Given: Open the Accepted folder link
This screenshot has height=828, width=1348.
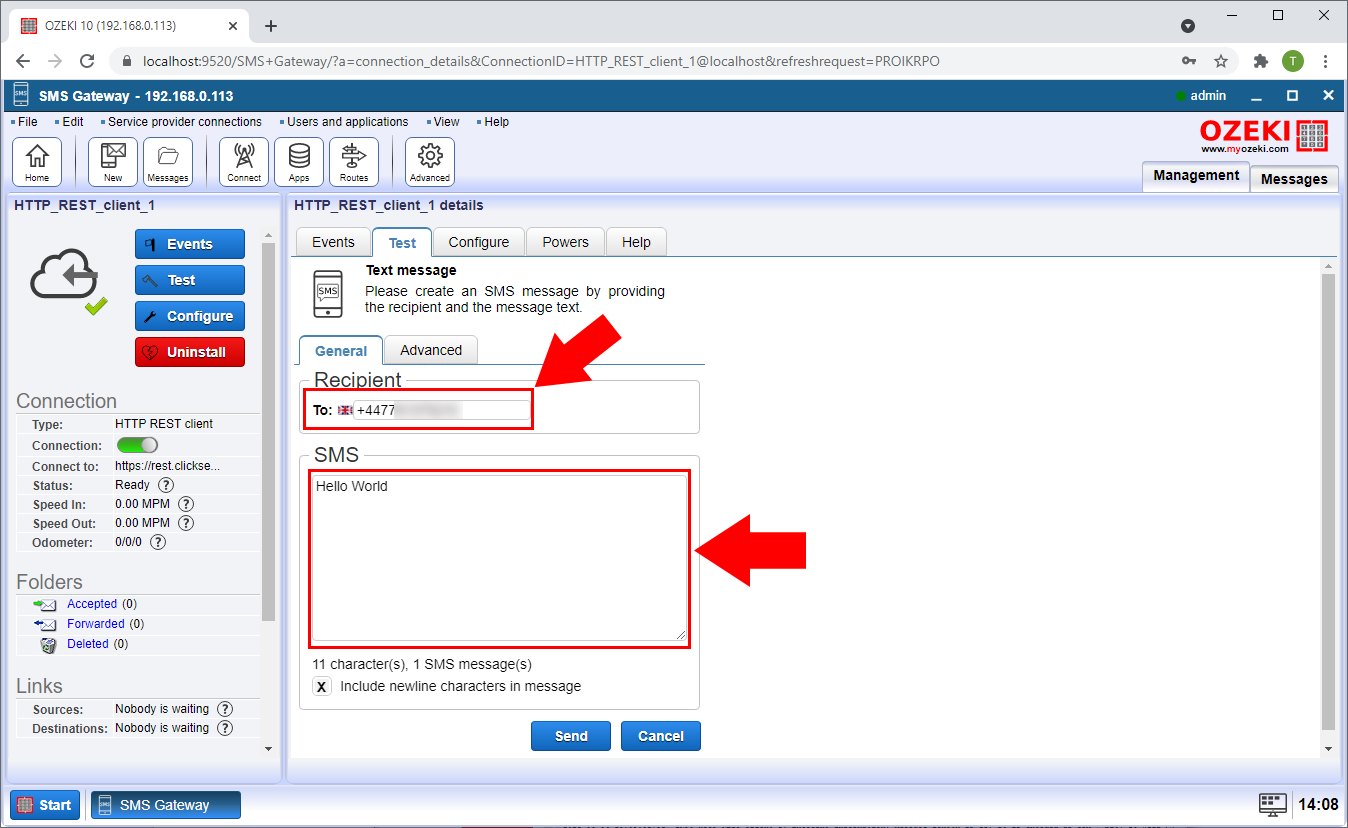Looking at the screenshot, I should point(92,604).
